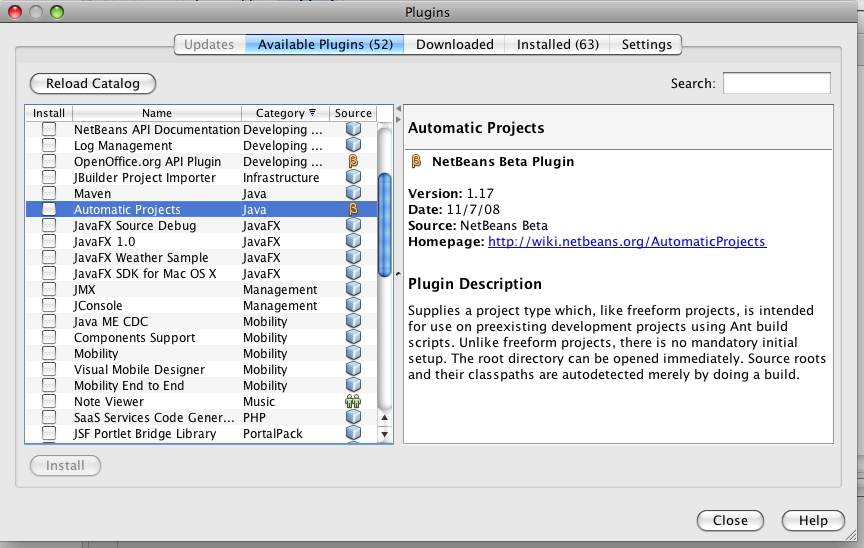This screenshot has width=864, height=548.
Task: Click the scroll down arrow in plugin list
Action: [x=385, y=435]
